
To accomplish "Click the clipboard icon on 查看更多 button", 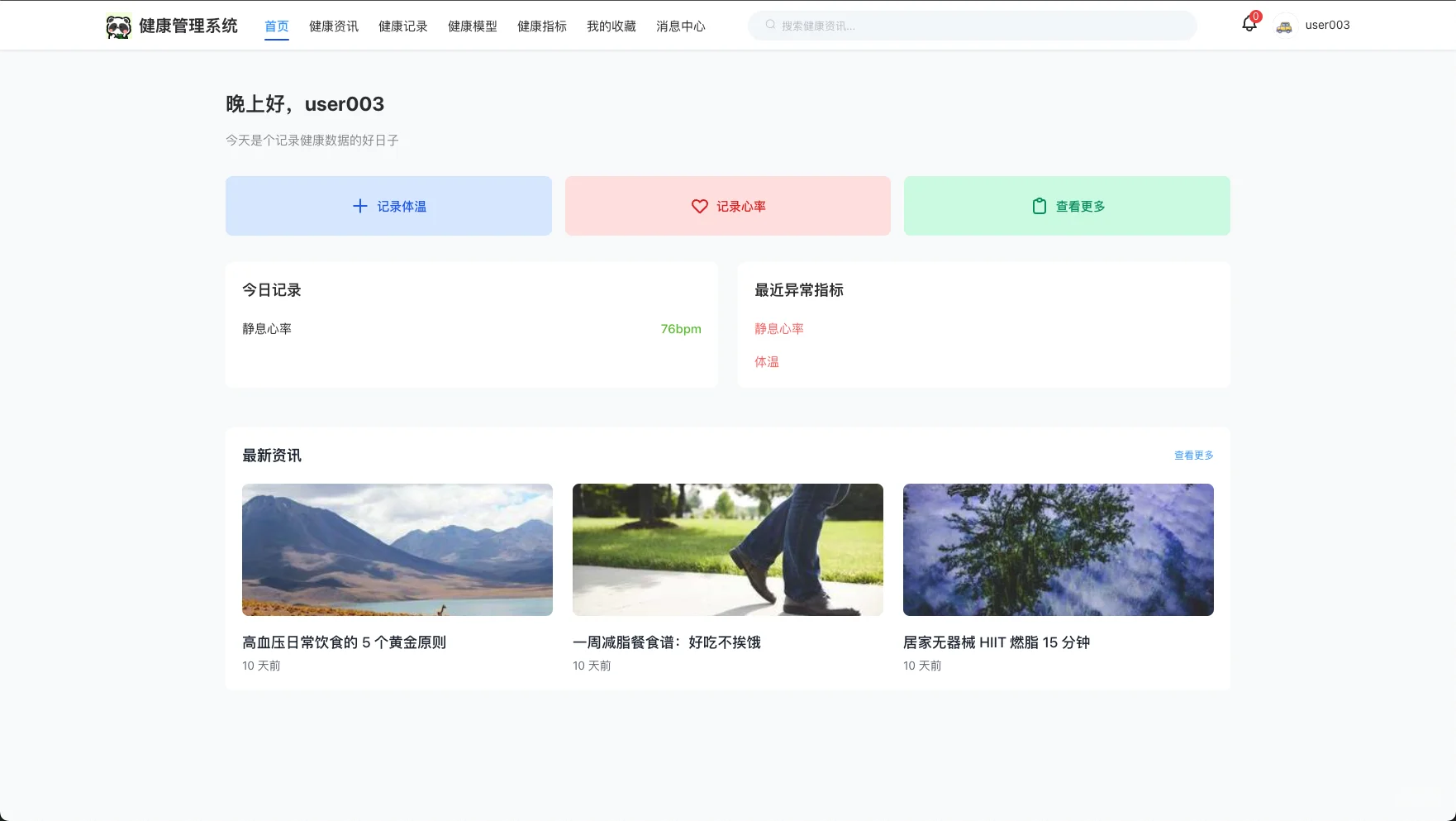I will [1039, 206].
